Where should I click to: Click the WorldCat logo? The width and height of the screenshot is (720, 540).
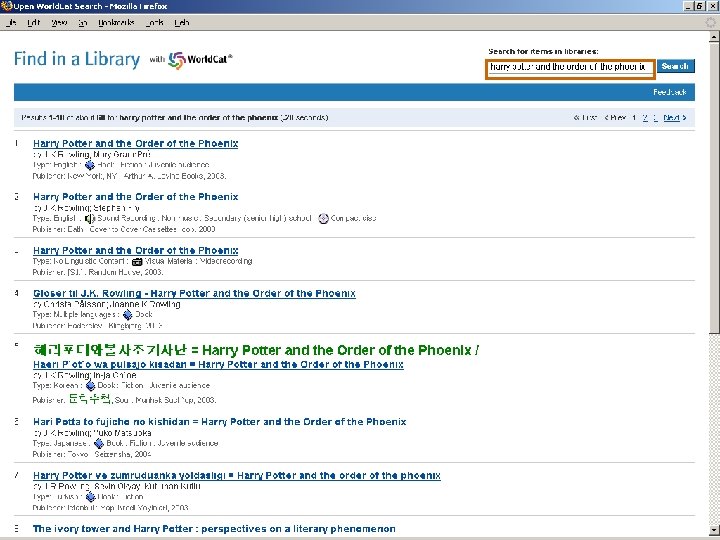pos(200,60)
